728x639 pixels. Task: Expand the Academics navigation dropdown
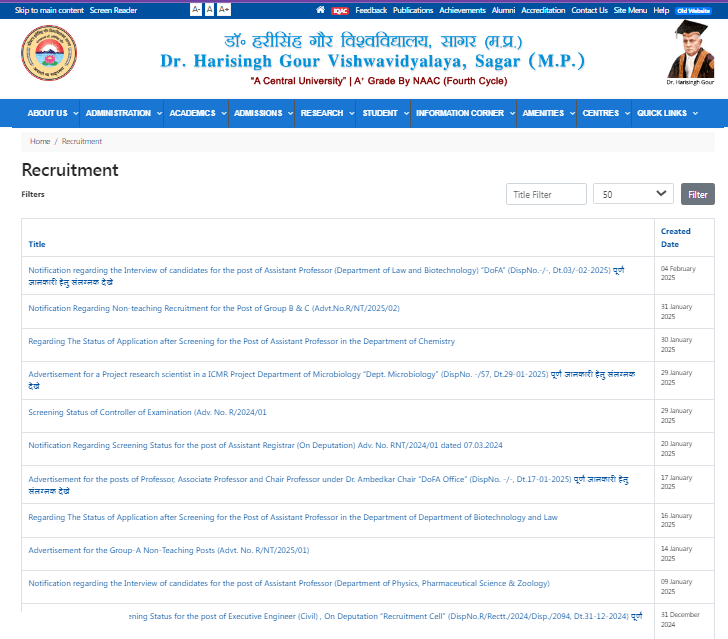click(196, 114)
